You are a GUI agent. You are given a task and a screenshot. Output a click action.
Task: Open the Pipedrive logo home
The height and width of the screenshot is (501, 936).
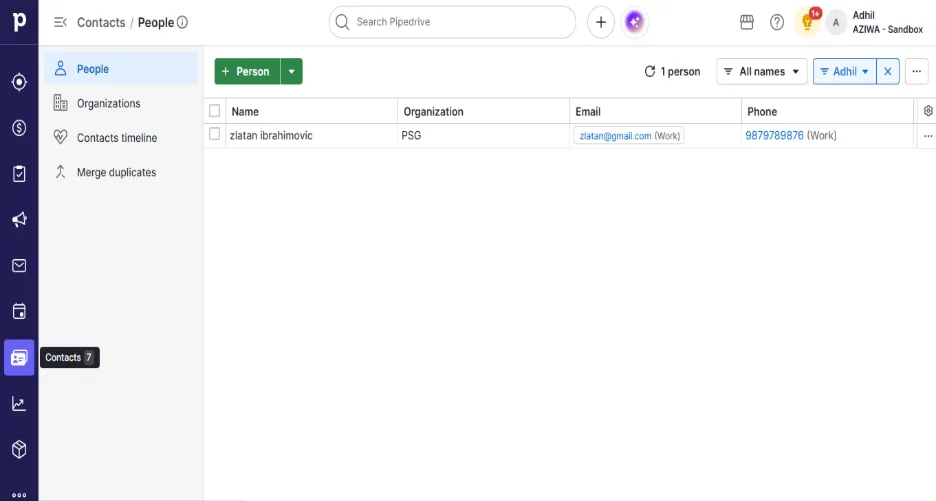click(x=19, y=21)
